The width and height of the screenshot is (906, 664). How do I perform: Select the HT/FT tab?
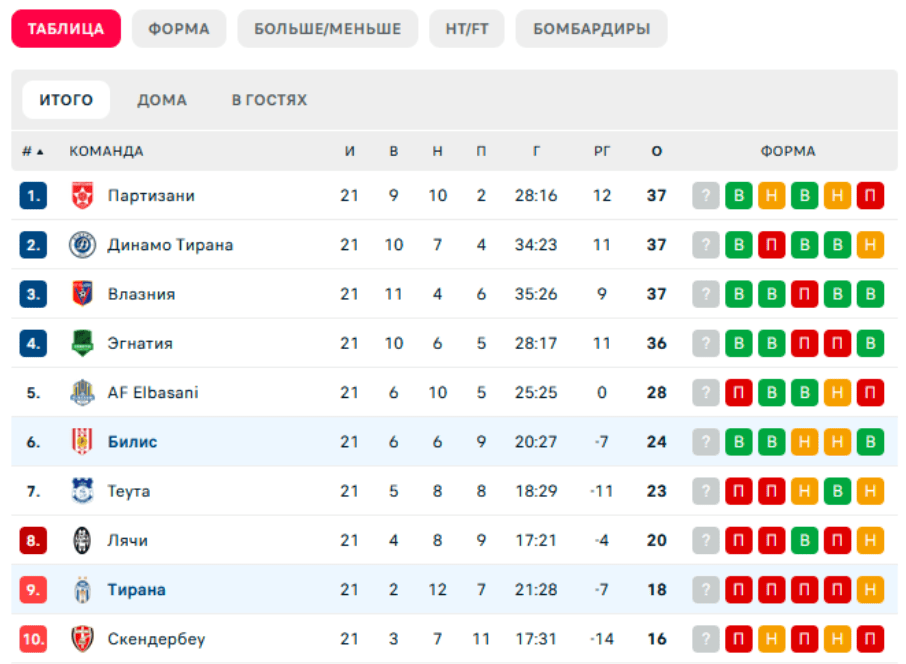467,29
